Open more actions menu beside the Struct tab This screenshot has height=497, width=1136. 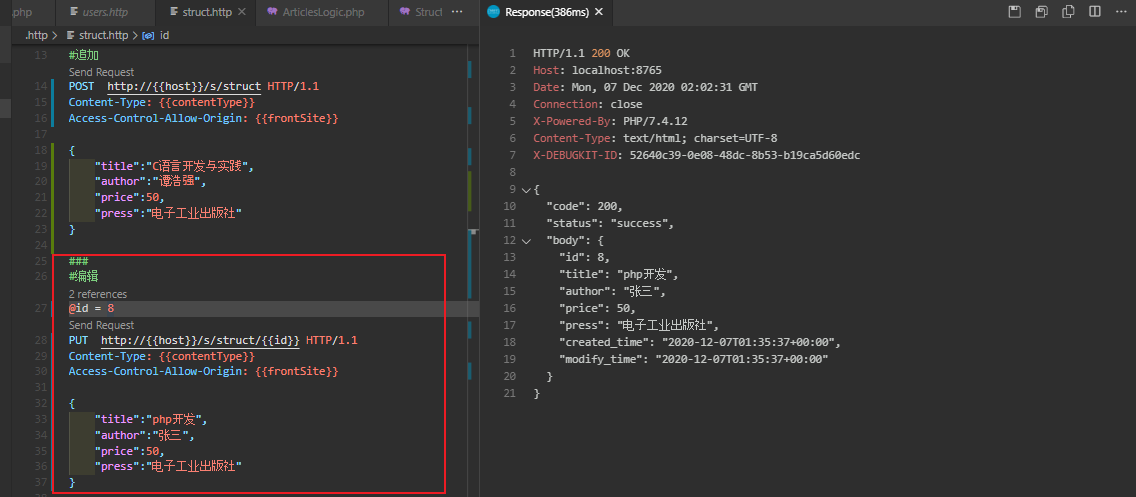(458, 12)
